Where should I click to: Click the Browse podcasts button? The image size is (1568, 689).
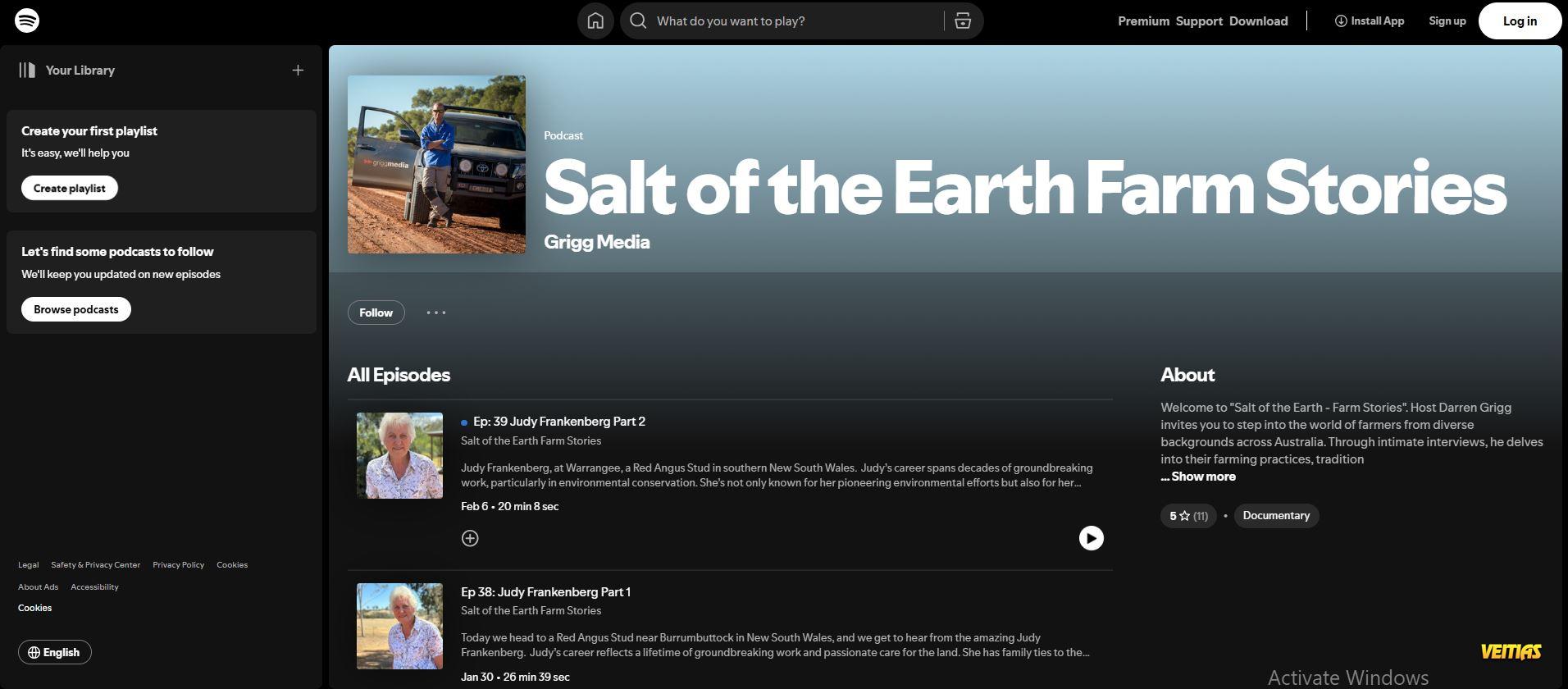click(76, 309)
